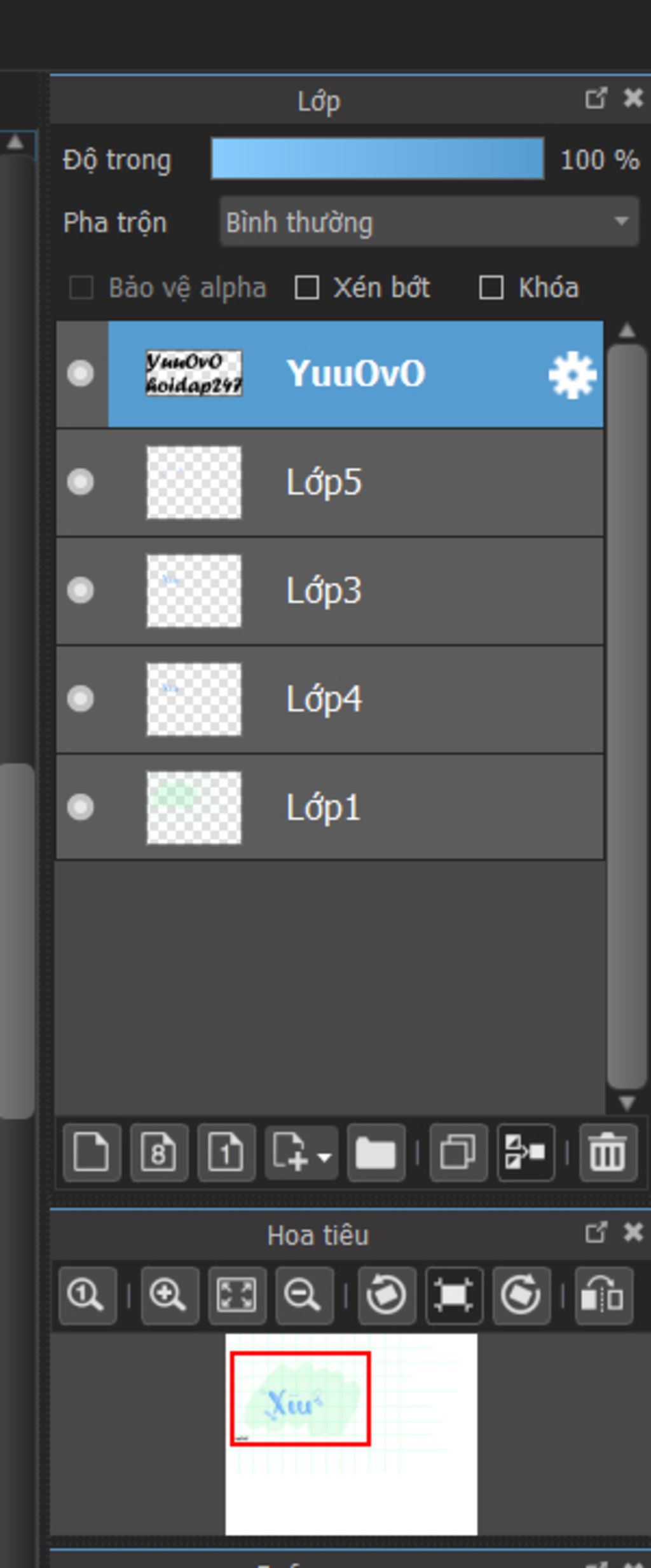Delete the selected layer
Image resolution: width=651 pixels, height=1568 pixels.
click(x=608, y=1152)
